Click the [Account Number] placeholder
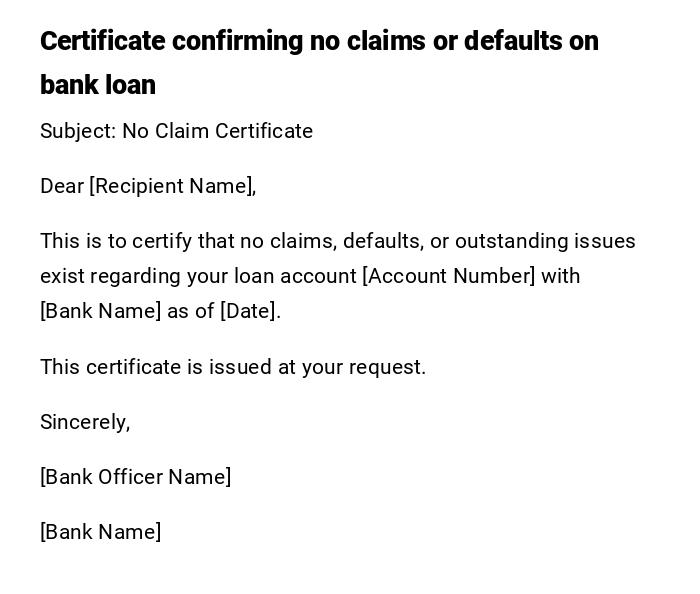This screenshot has height=594, width=700. pyautogui.click(x=448, y=276)
